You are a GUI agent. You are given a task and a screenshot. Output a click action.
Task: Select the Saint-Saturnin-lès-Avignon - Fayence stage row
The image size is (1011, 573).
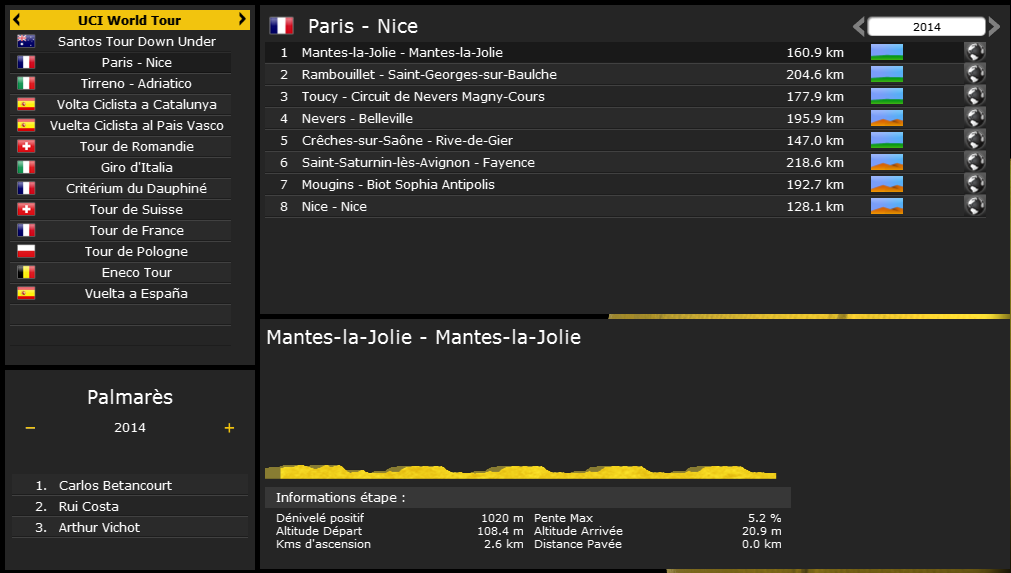[420, 162]
